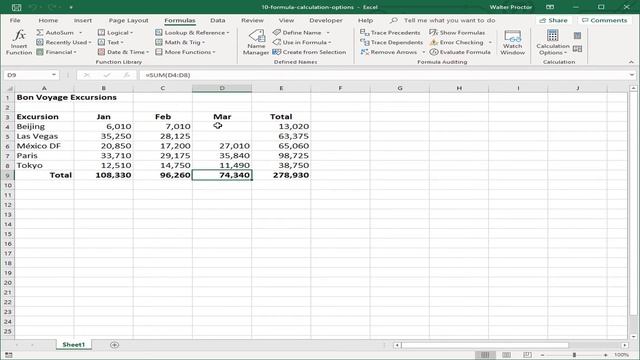This screenshot has width=640, height=360.
Task: Open the Text functions menu
Action: click(x=111, y=42)
